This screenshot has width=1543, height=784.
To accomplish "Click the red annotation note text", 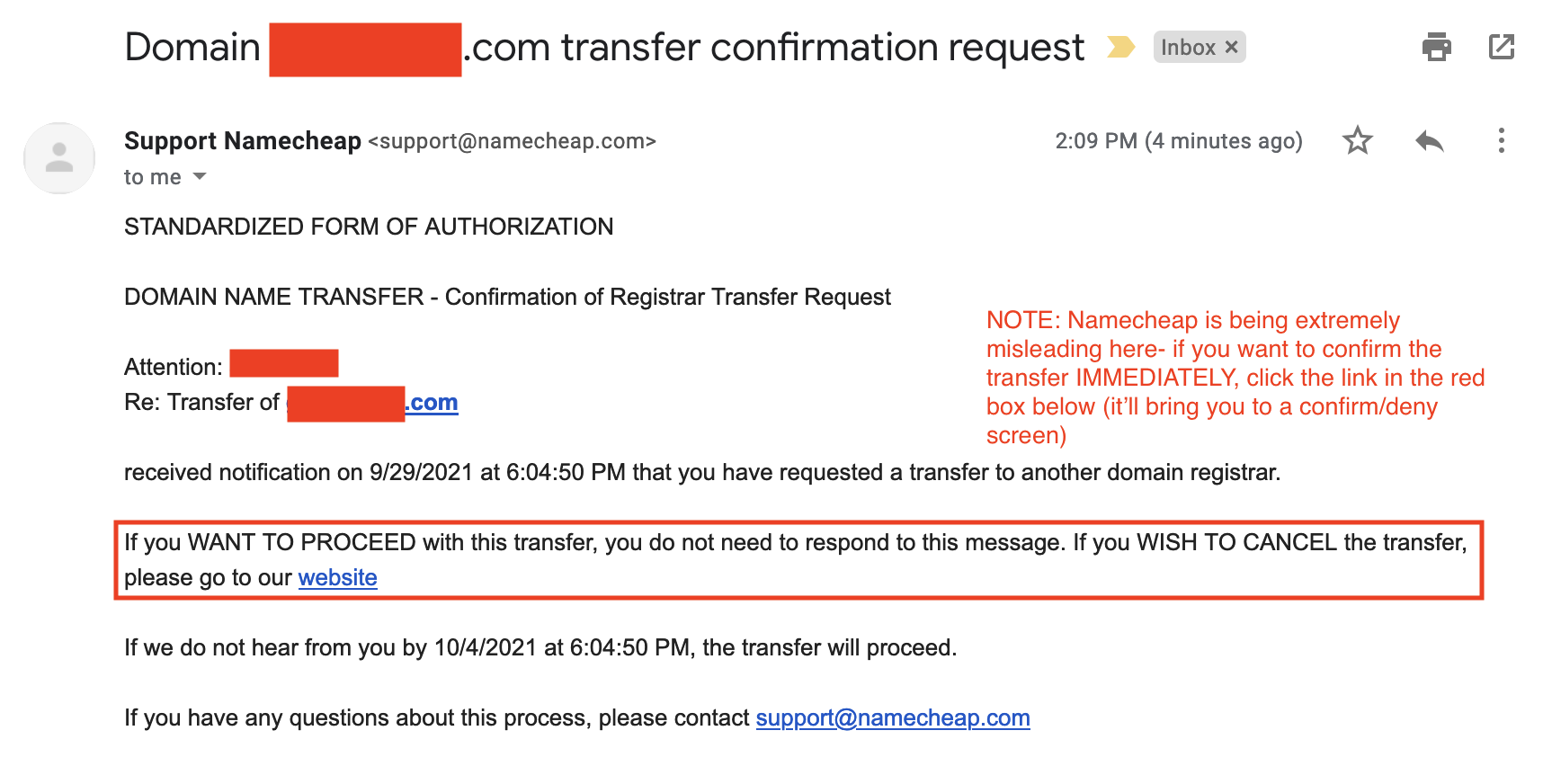I will 1235,378.
